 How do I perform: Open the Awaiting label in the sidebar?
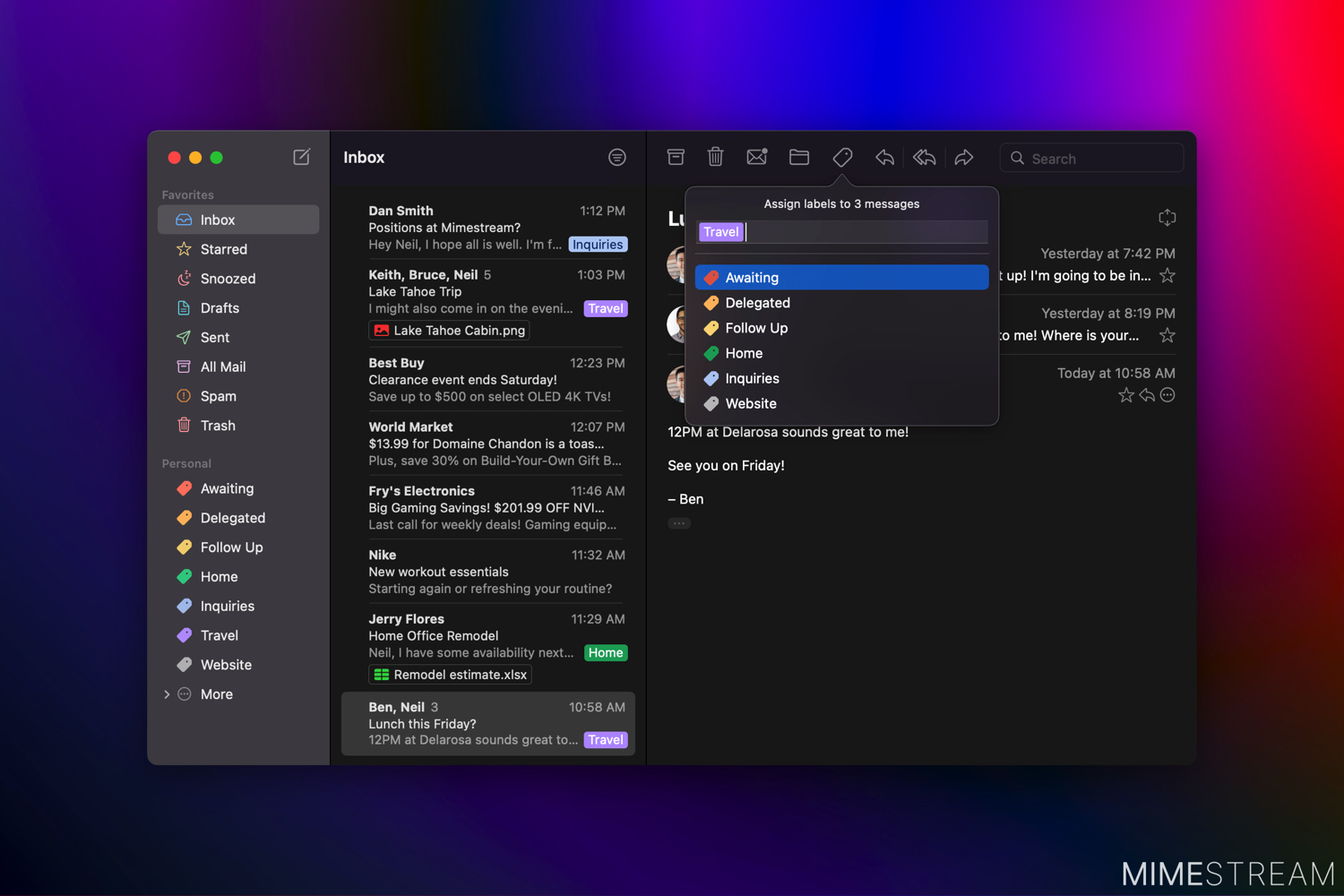pos(238,488)
